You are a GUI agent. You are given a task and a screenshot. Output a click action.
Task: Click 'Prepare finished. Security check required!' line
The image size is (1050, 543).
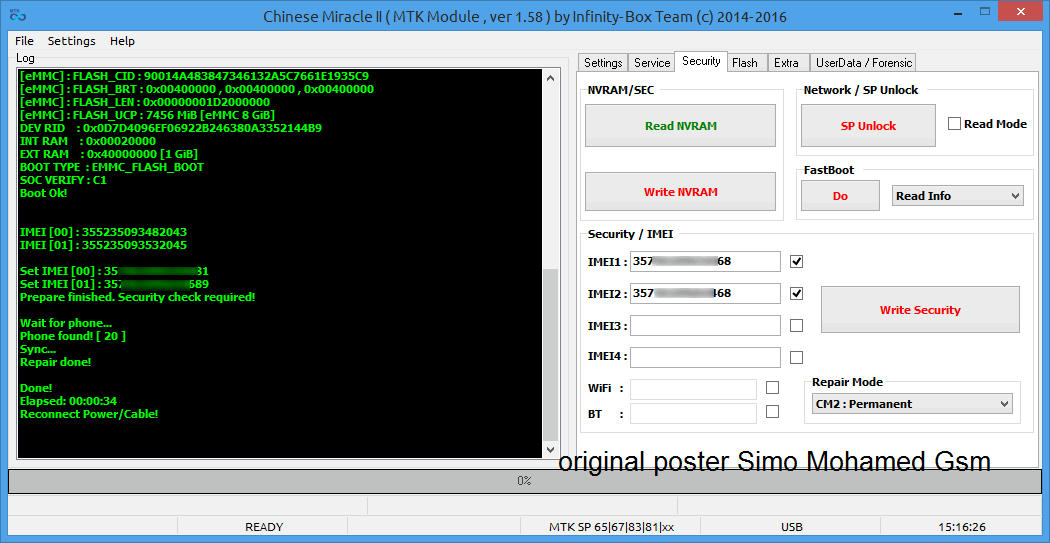point(137,297)
